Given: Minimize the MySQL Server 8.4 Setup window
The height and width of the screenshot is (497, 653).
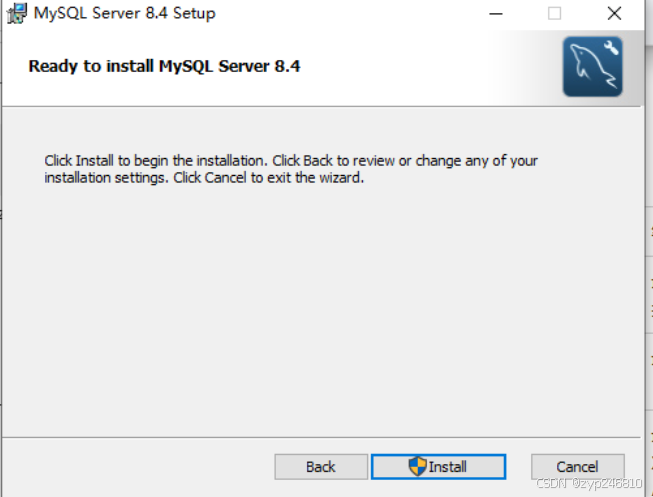Looking at the screenshot, I should click(496, 14).
